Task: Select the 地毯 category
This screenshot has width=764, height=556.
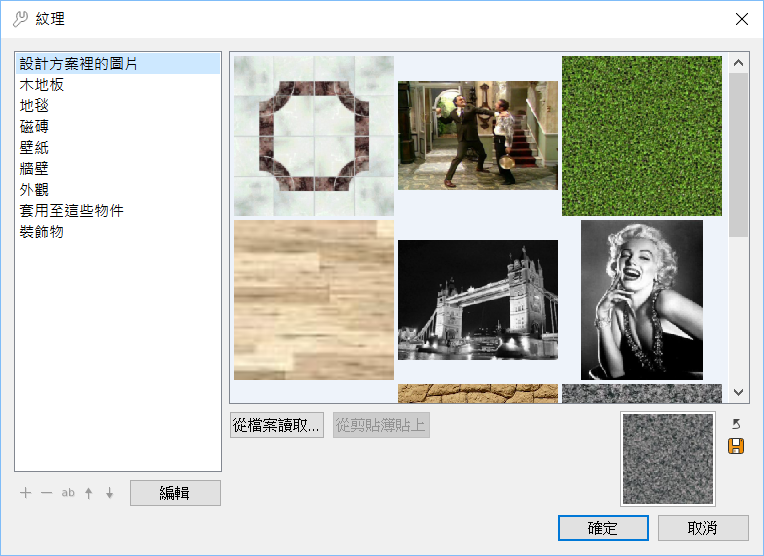Action: (34, 106)
